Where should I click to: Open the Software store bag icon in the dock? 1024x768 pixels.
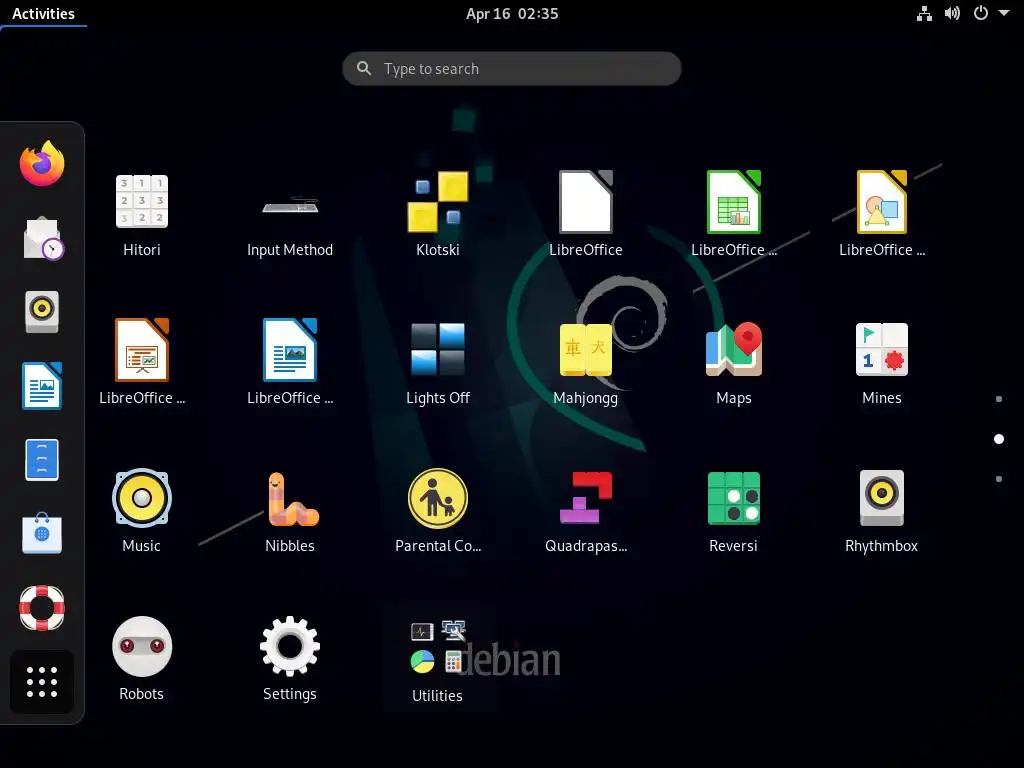pyautogui.click(x=42, y=533)
